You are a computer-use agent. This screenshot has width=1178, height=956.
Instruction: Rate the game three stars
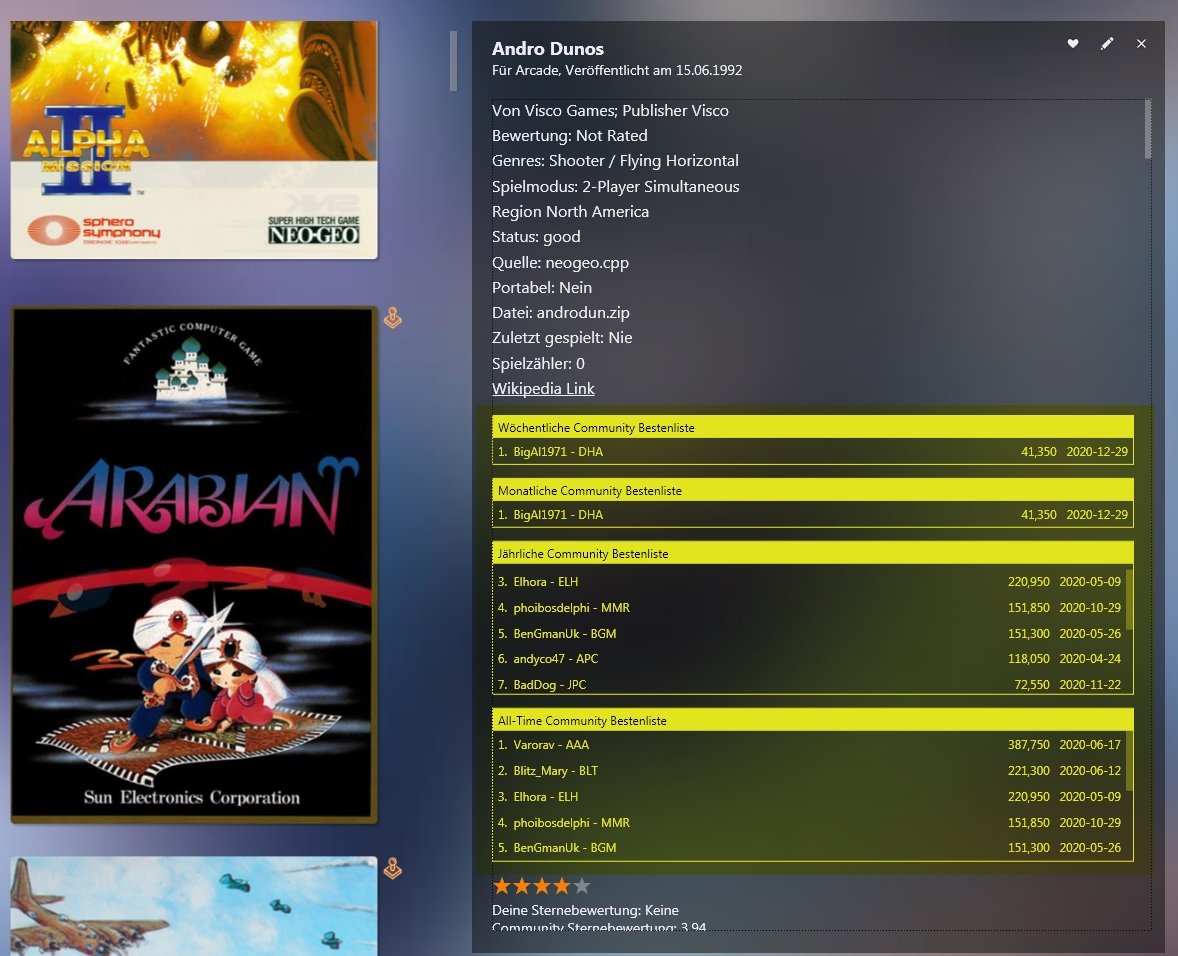pos(542,886)
